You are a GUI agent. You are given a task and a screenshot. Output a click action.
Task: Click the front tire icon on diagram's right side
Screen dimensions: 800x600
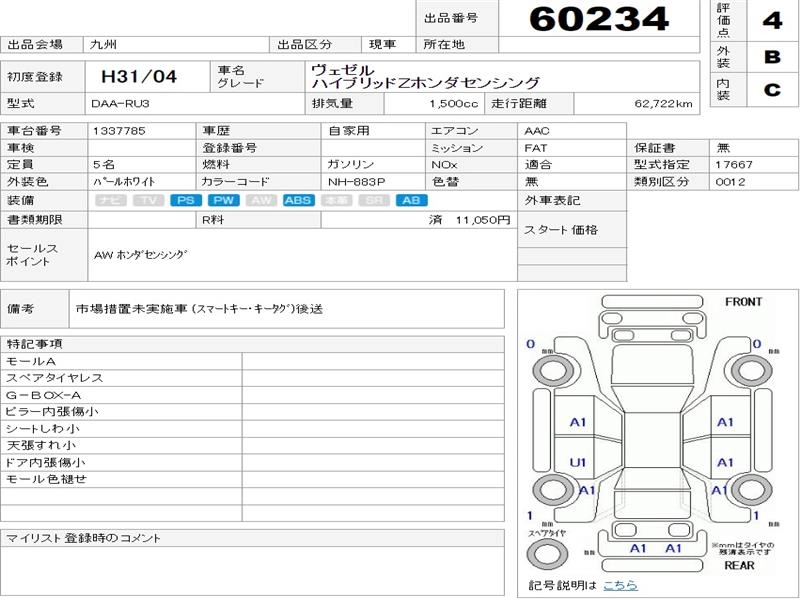[752, 369]
